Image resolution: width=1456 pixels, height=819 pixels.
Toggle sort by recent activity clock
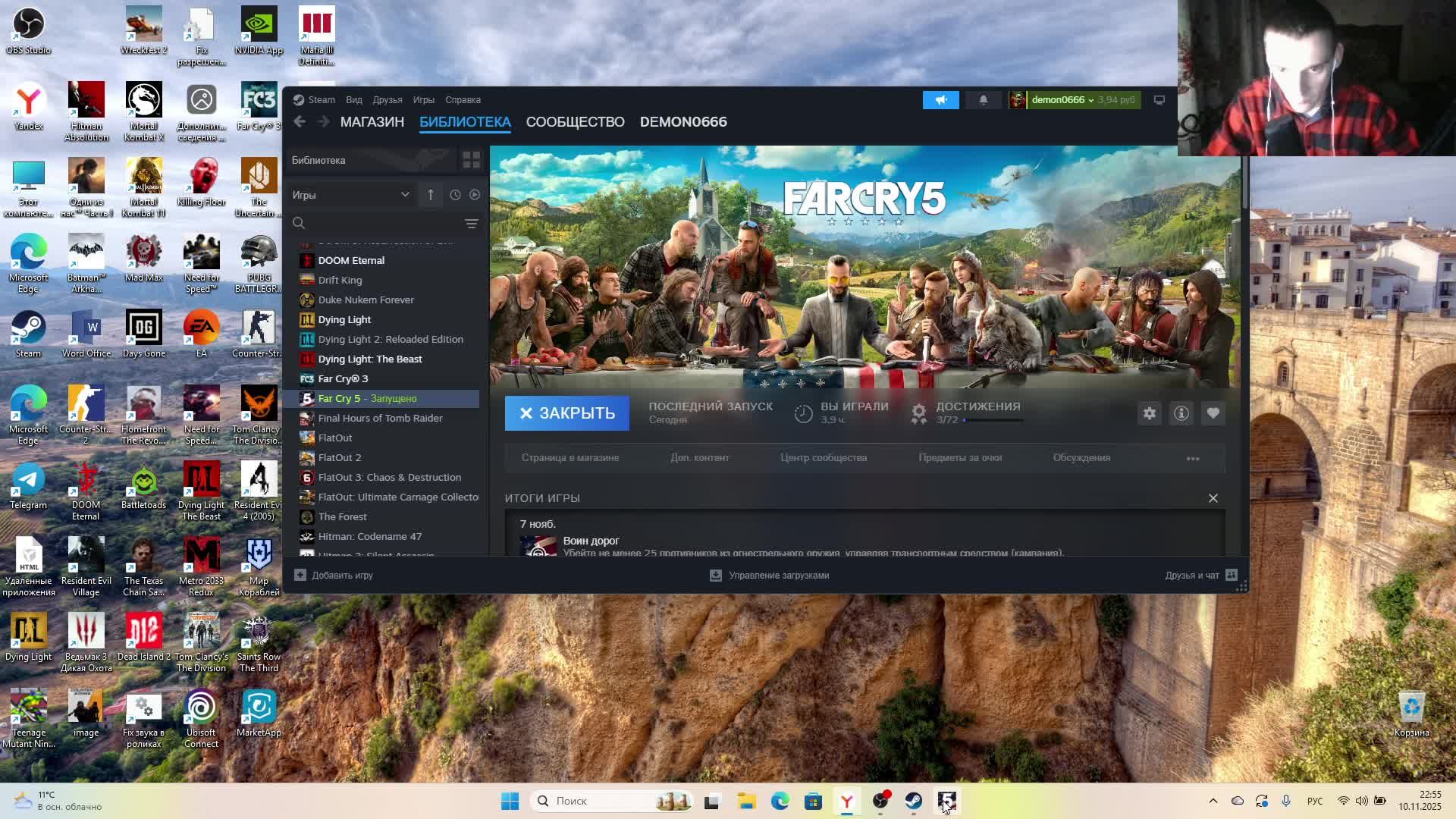coord(455,195)
